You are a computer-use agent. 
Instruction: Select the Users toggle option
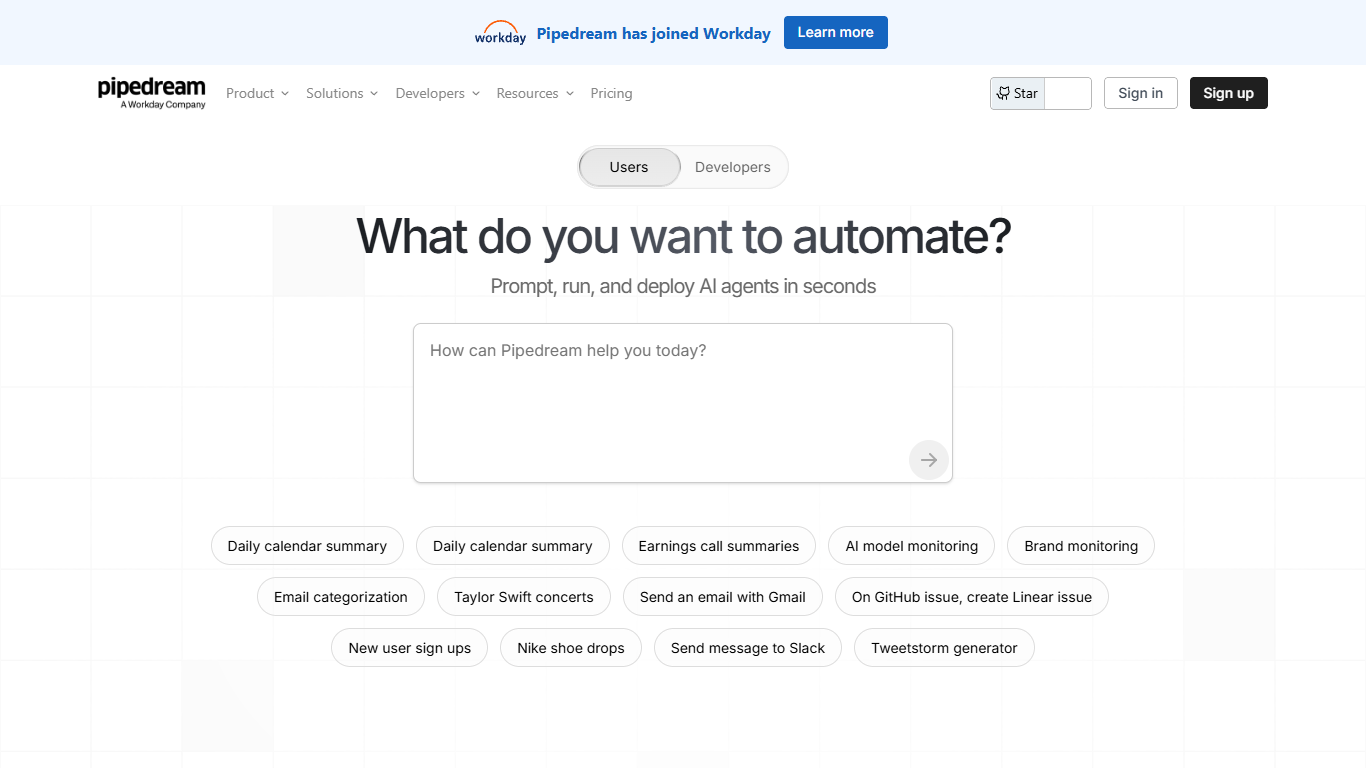(x=629, y=167)
